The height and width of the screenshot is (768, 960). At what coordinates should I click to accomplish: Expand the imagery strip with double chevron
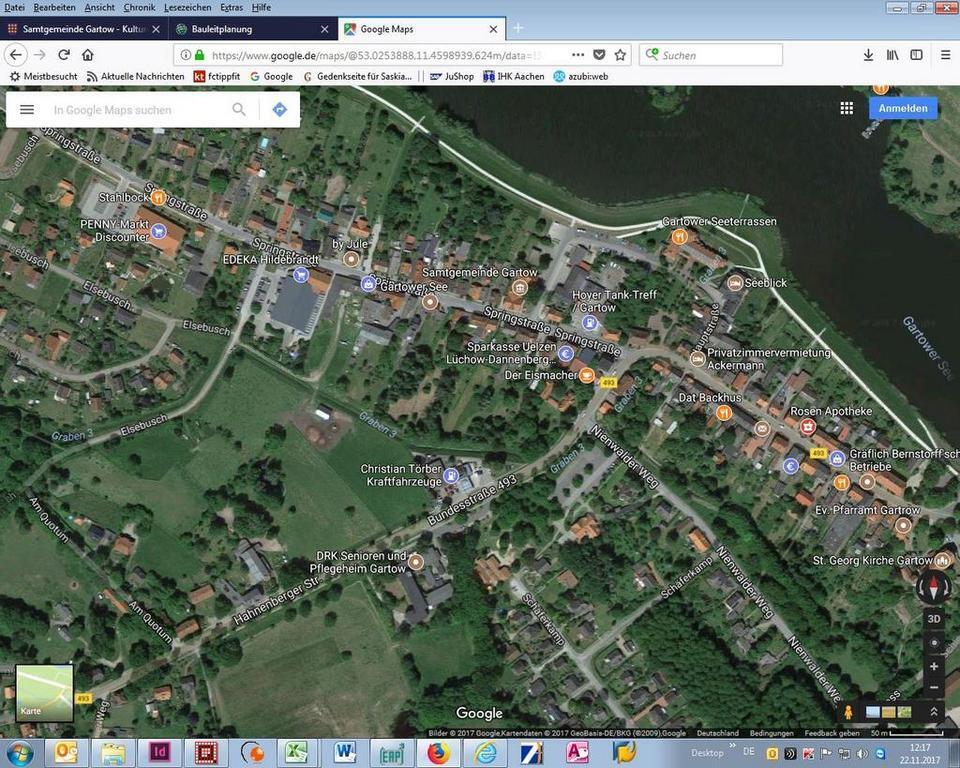point(934,712)
